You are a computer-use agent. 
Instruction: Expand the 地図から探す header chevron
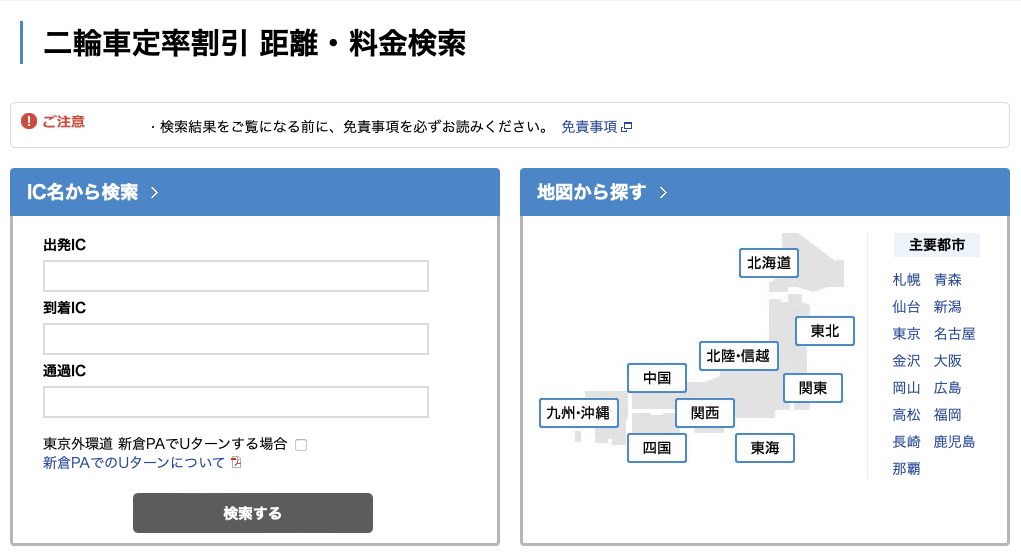click(x=663, y=193)
